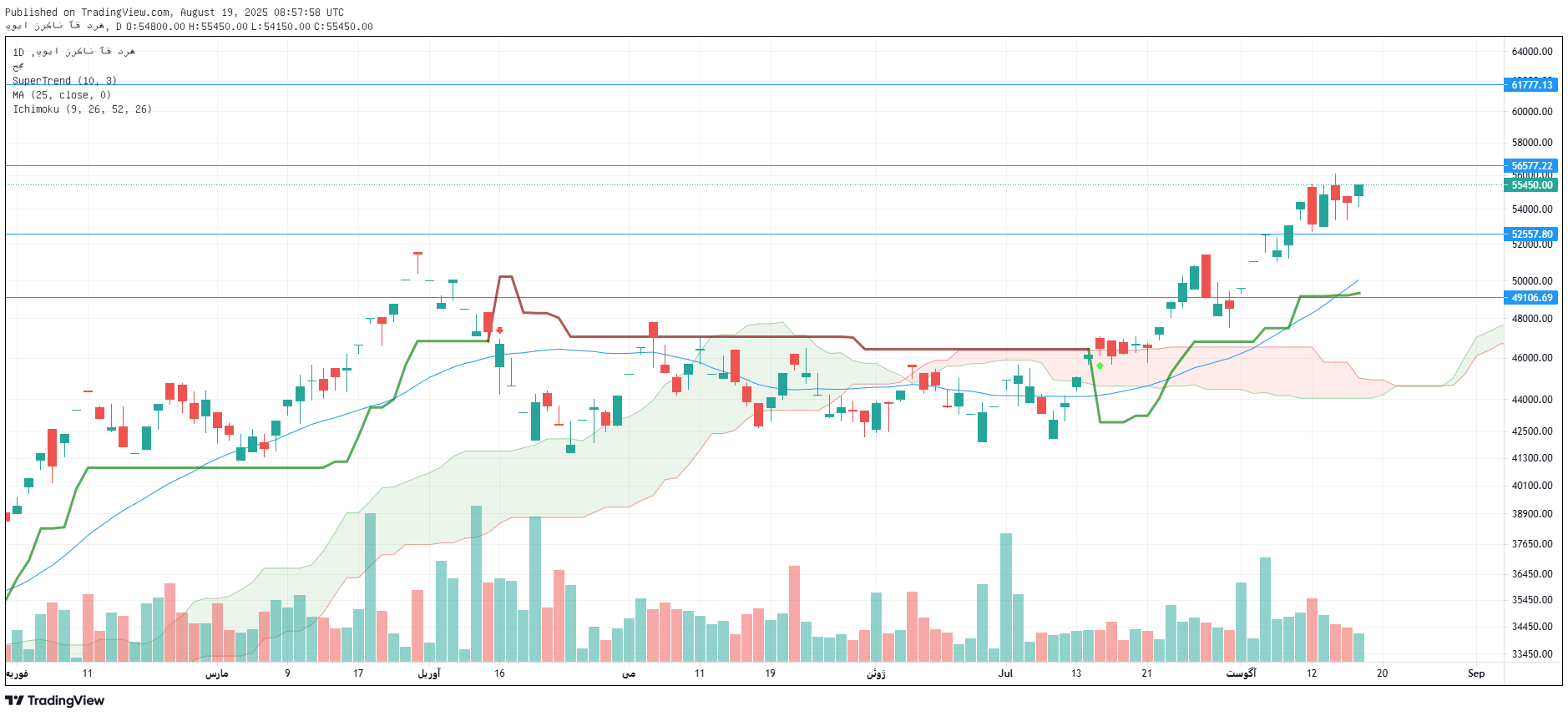Select the آگوست month label on time axis
This screenshot has height=716, width=1568.
tap(1241, 673)
